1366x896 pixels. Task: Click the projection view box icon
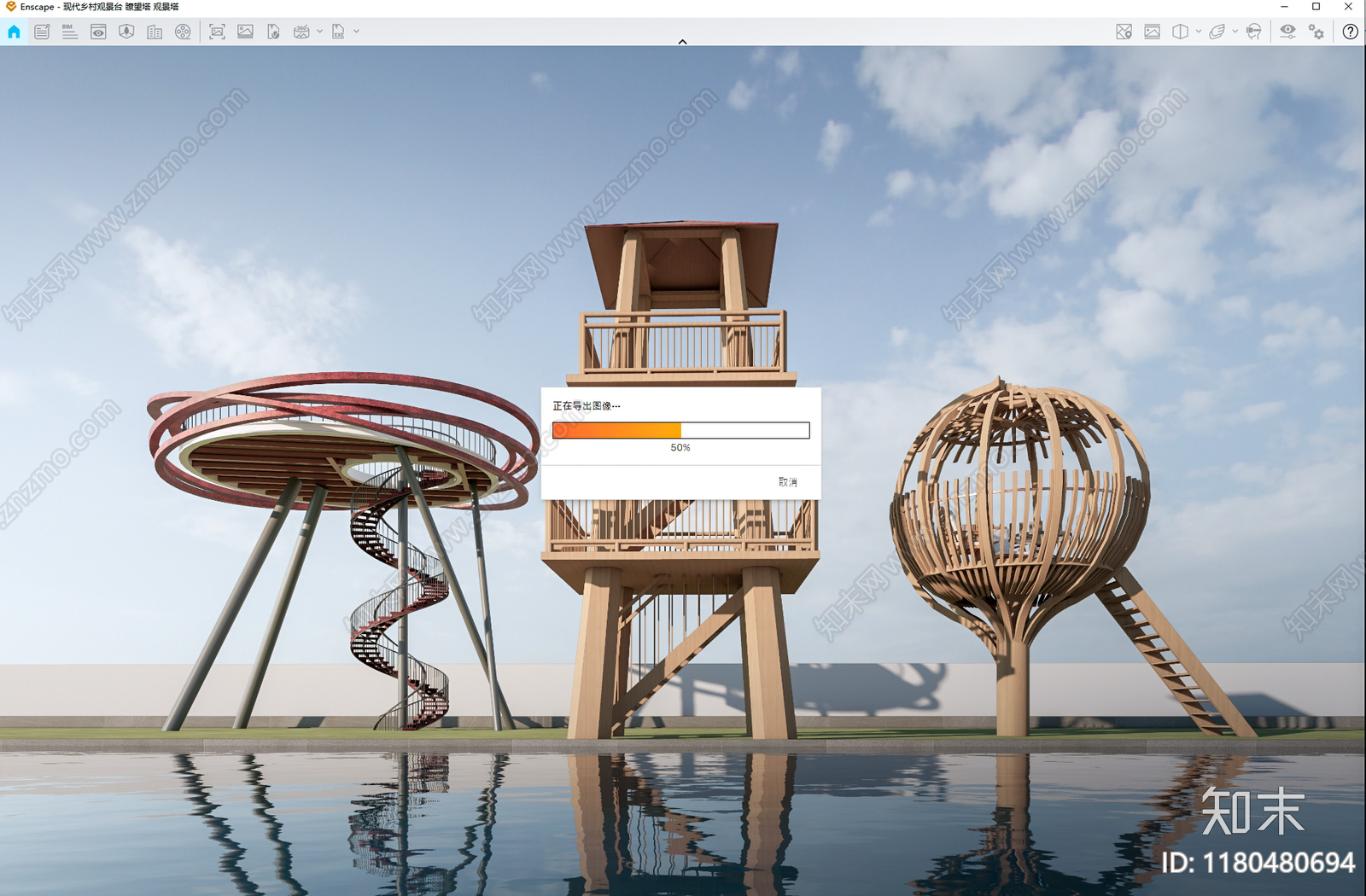pos(1180,32)
